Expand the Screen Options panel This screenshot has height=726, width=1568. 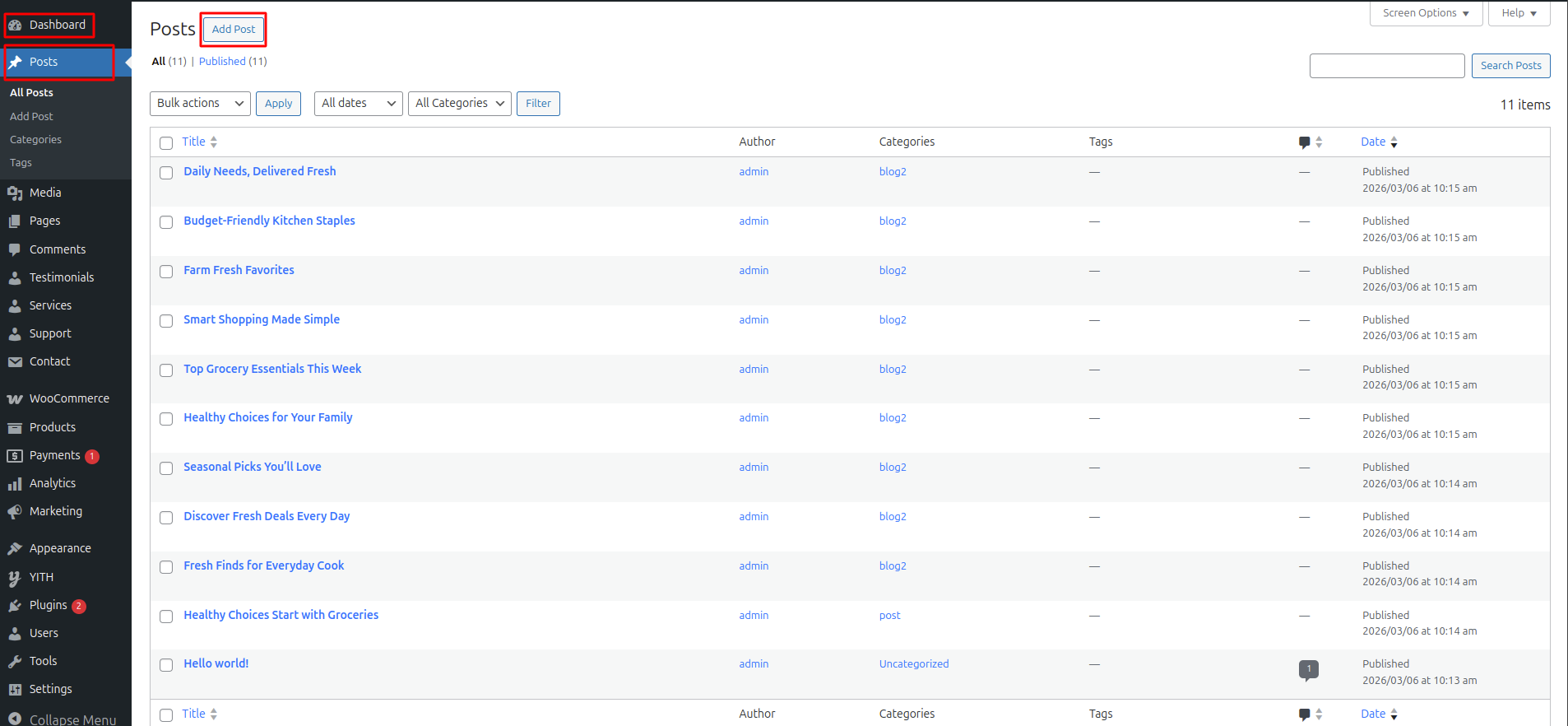point(1426,13)
